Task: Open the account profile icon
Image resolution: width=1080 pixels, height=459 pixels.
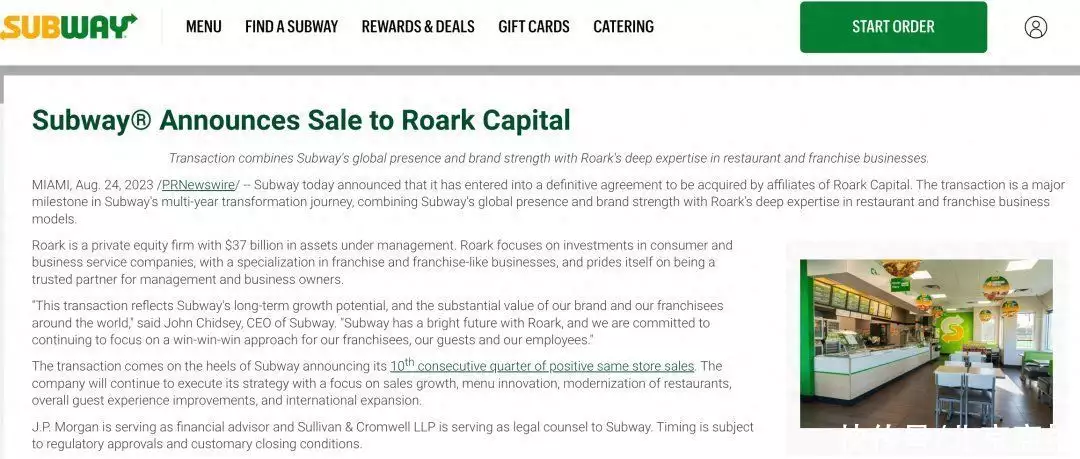Action: pyautogui.click(x=1036, y=27)
